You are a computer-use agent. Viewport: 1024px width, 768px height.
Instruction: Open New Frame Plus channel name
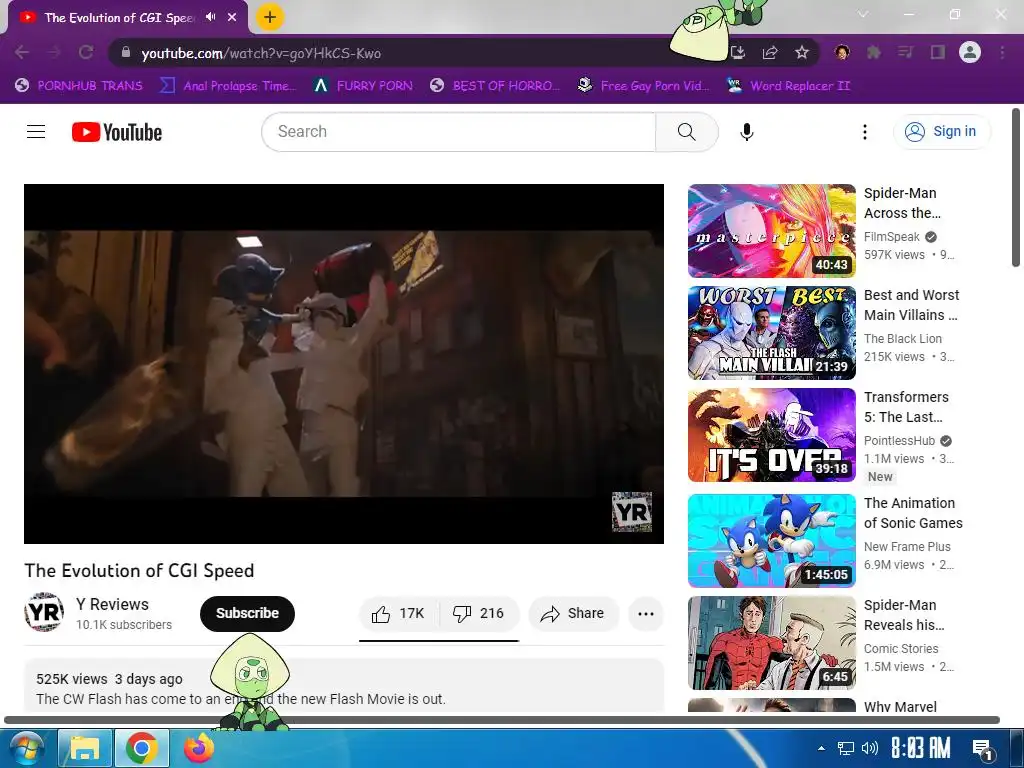(907, 547)
